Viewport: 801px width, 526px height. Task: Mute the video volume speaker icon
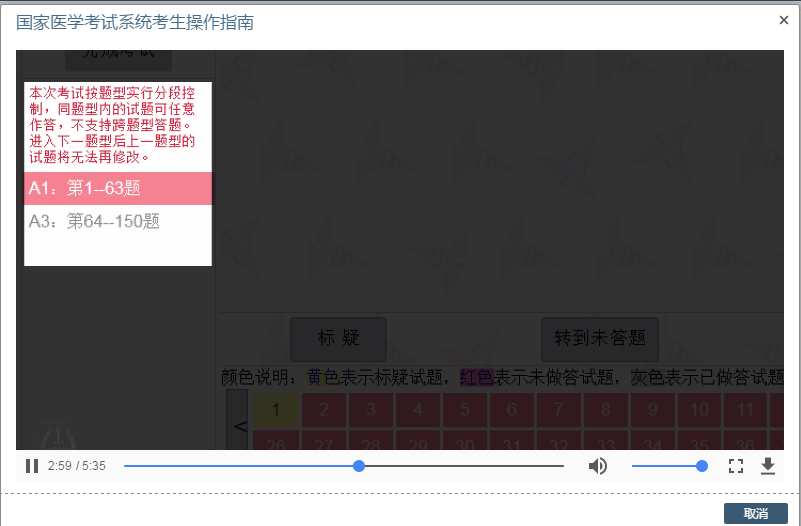click(x=598, y=466)
